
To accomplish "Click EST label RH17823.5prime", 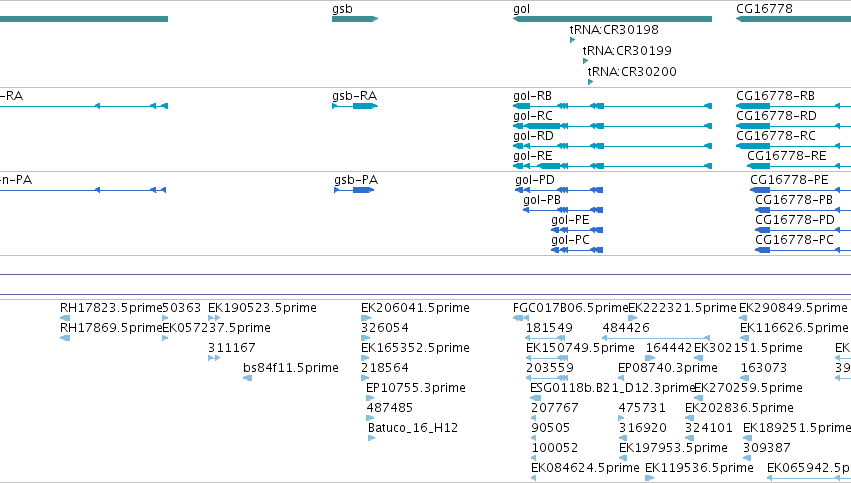I will click(111, 308).
